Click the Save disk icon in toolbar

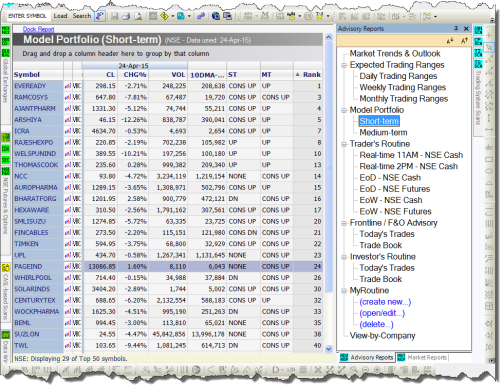(x=115, y=16)
